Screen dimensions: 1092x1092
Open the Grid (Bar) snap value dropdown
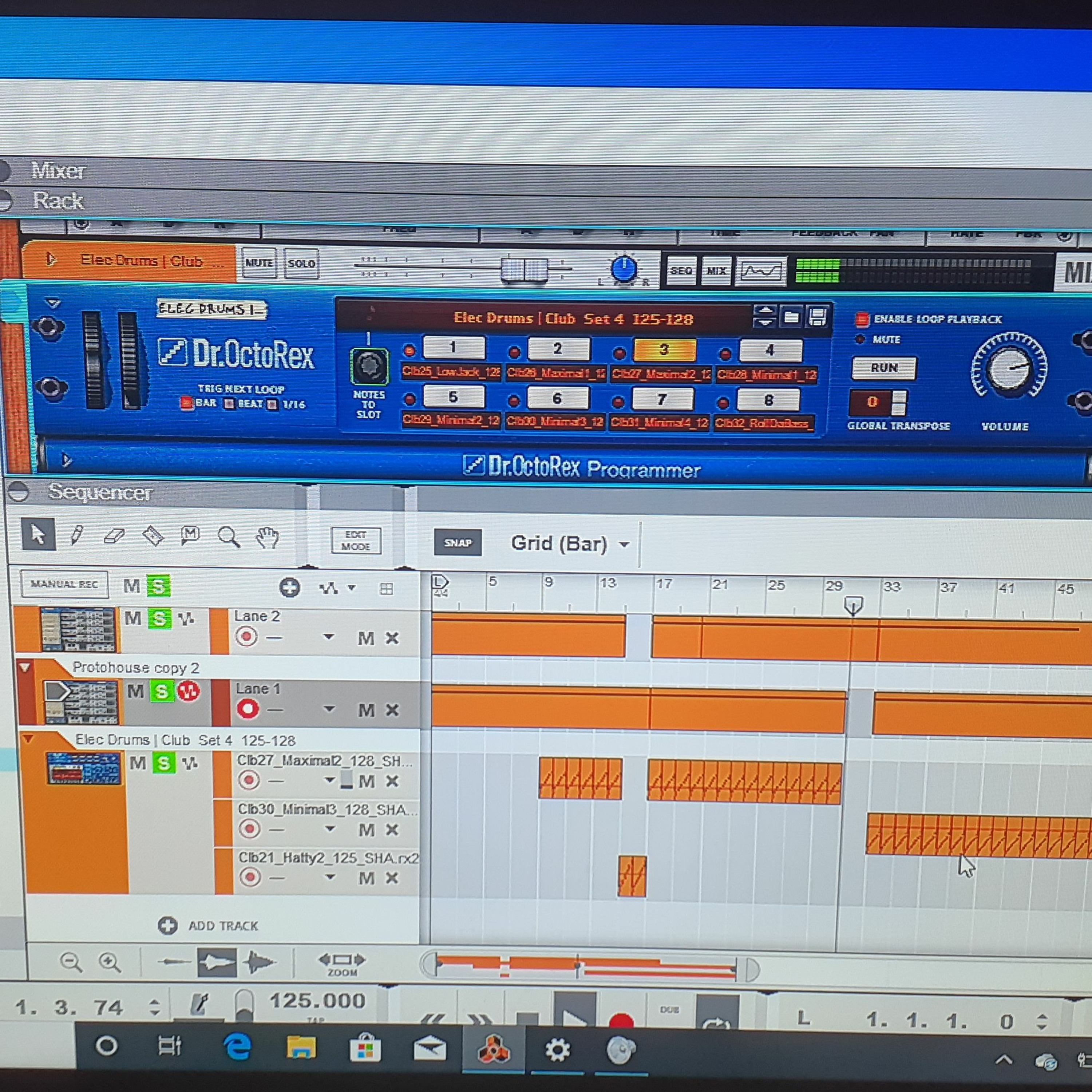pos(624,545)
